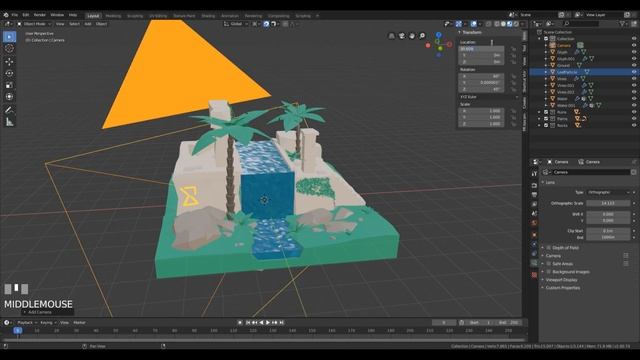Select the Transform tool
The width and height of the screenshot is (640, 360).
pyautogui.click(x=9, y=97)
